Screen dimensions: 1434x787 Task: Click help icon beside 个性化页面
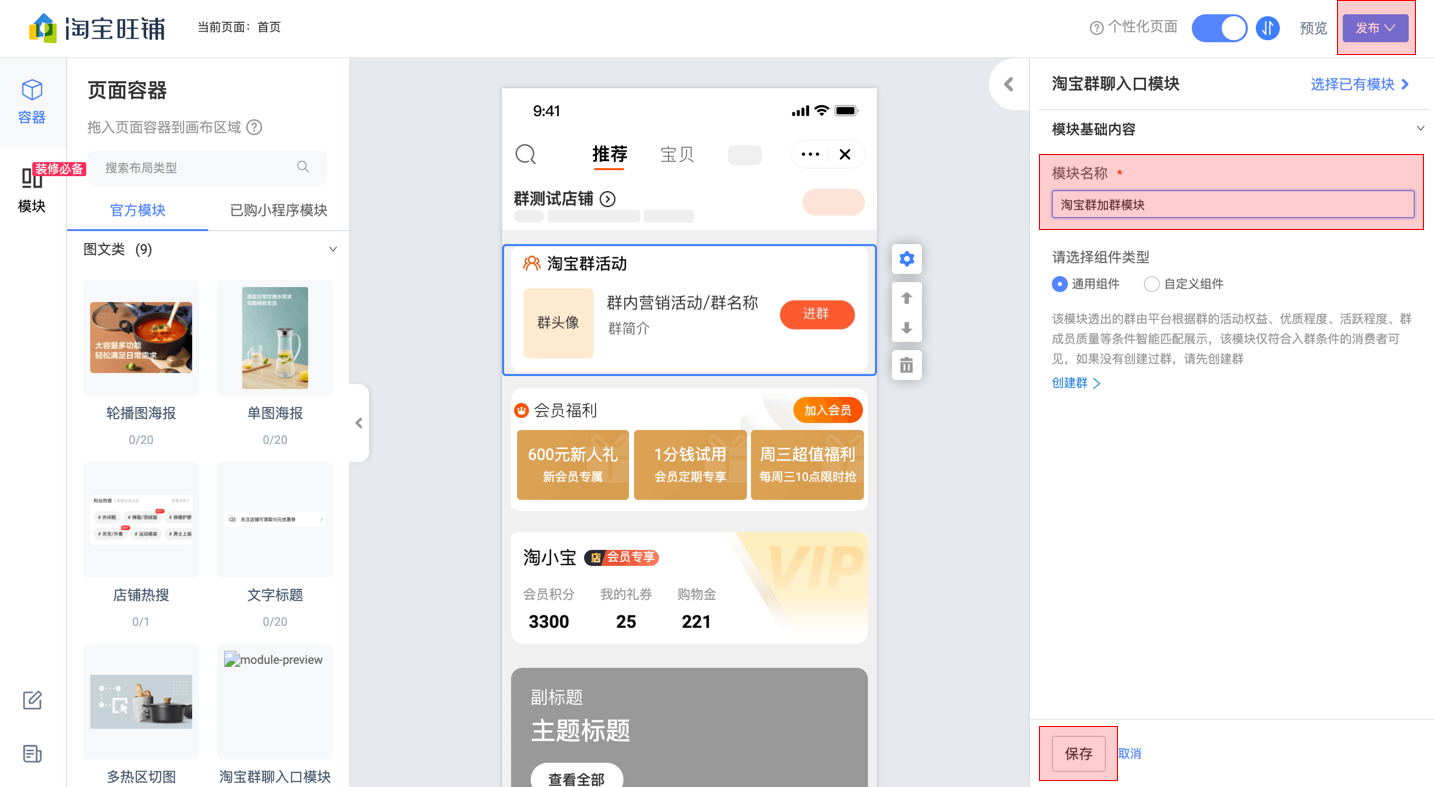tap(1096, 28)
